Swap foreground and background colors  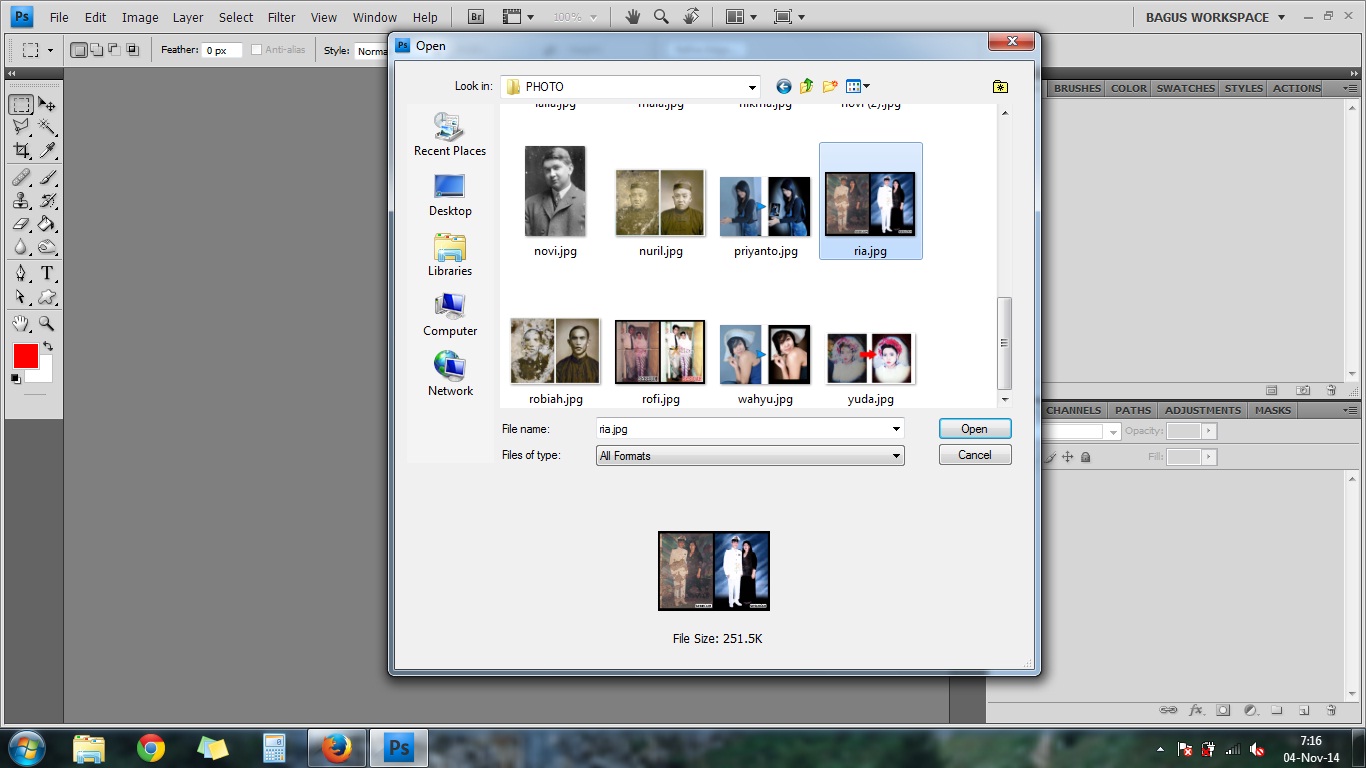[47, 347]
